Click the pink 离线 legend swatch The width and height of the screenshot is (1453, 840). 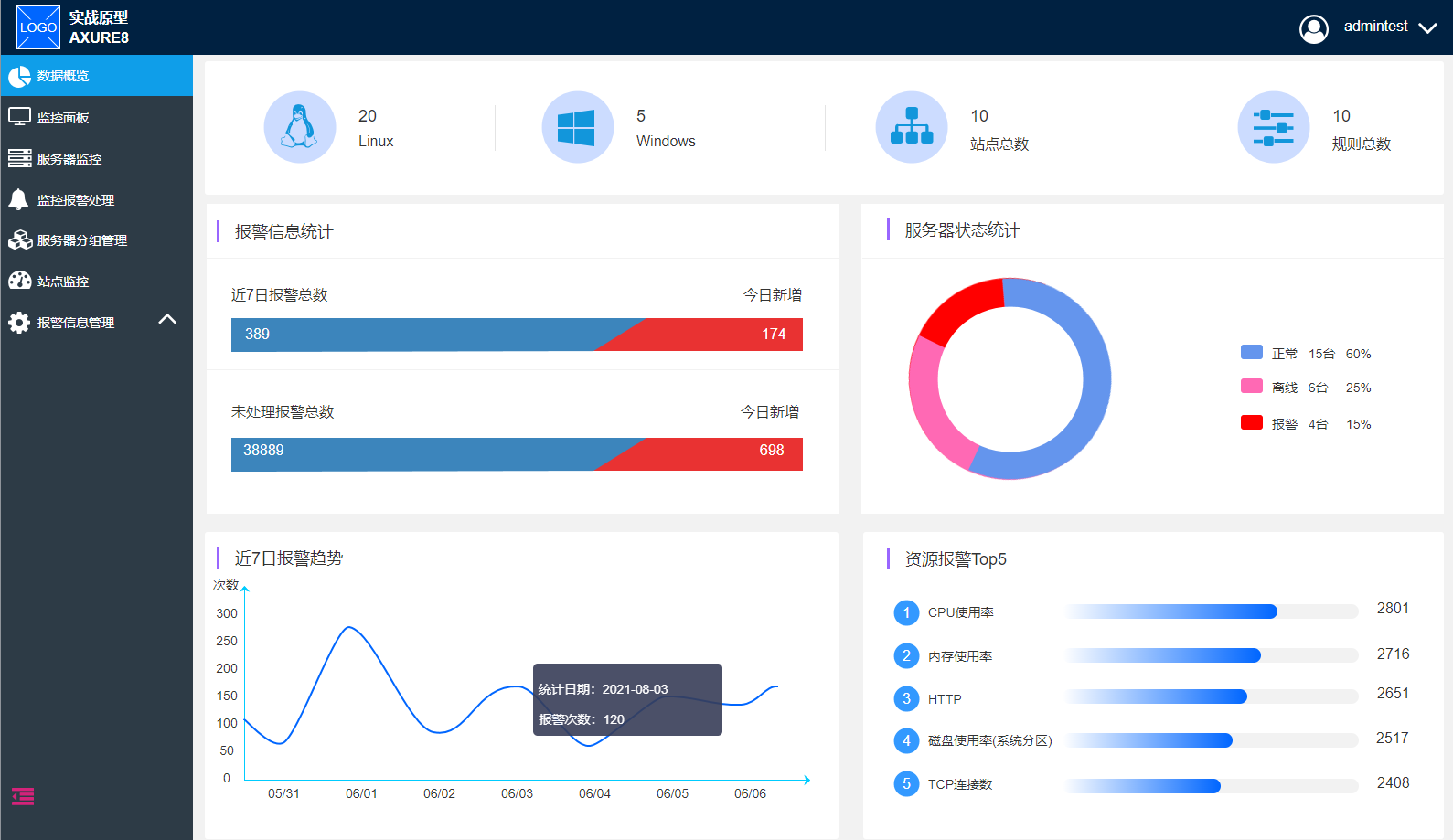coord(1252,386)
